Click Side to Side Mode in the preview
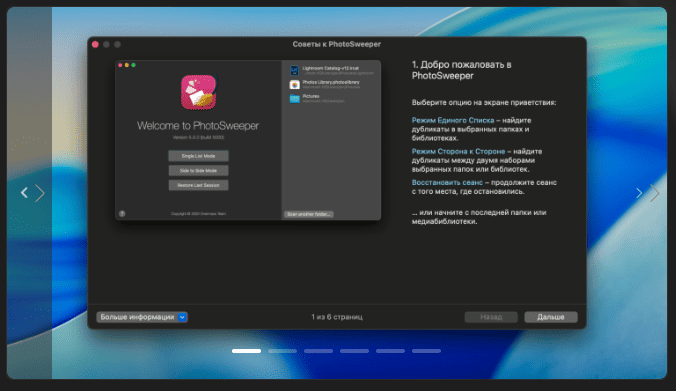The width and height of the screenshot is (676, 391). pyautogui.click(x=198, y=171)
